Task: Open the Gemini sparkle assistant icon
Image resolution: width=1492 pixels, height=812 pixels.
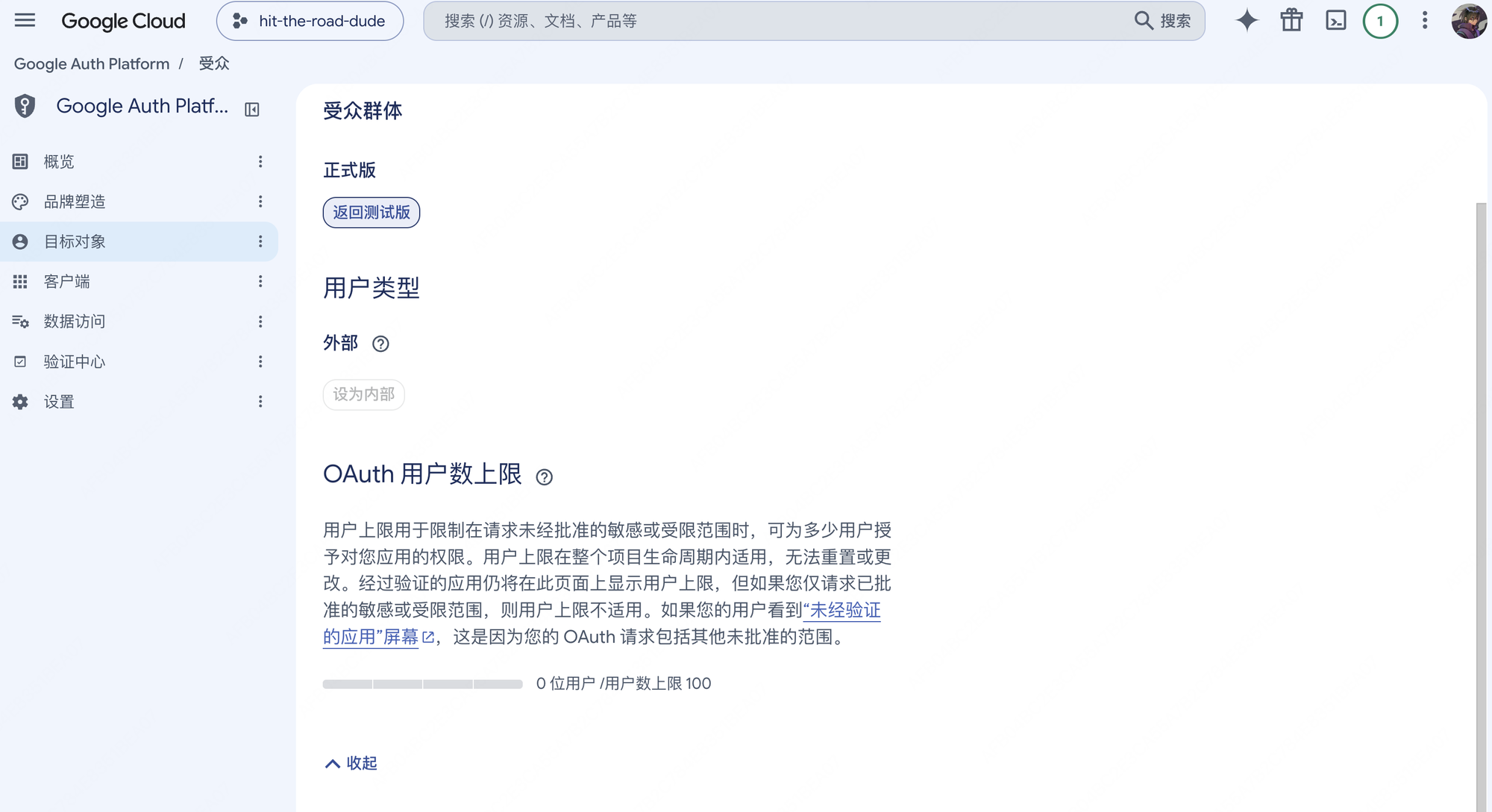Action: point(1247,20)
